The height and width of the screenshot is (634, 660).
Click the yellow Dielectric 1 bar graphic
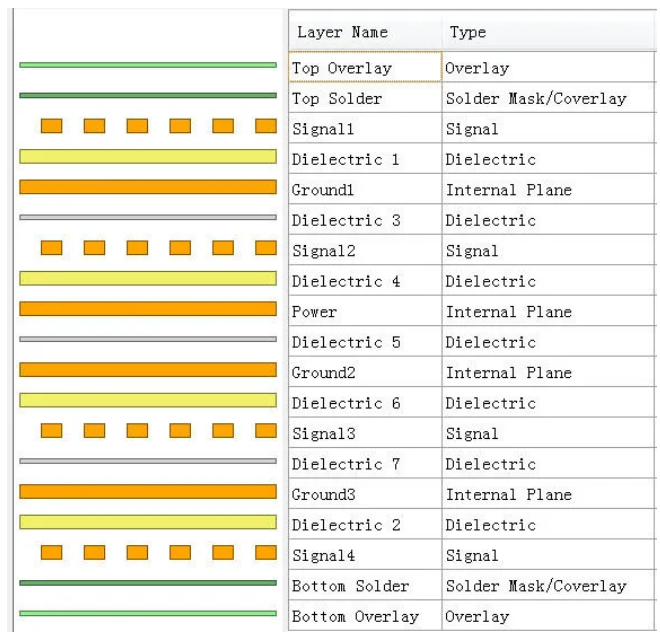(148, 156)
